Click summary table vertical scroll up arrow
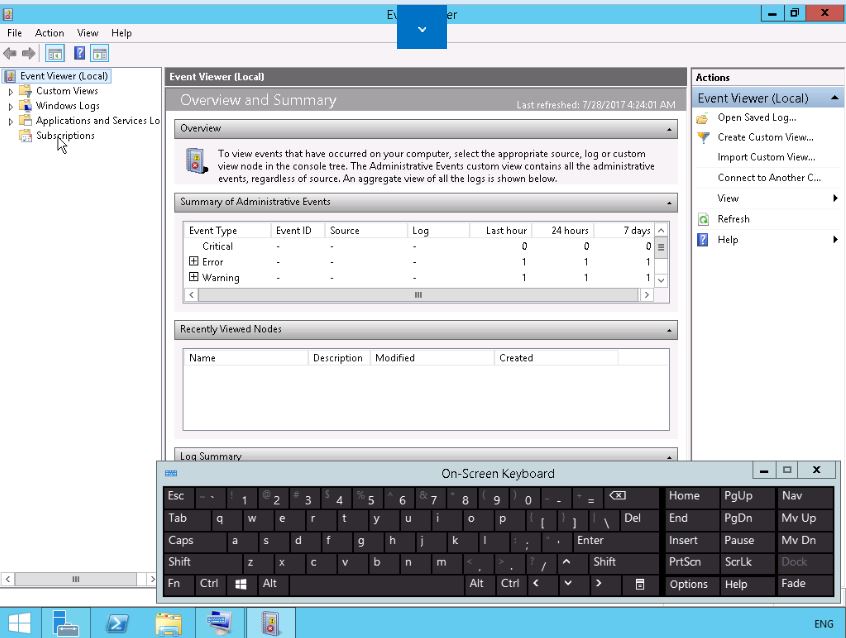This screenshot has height=638, width=846. coord(661,230)
